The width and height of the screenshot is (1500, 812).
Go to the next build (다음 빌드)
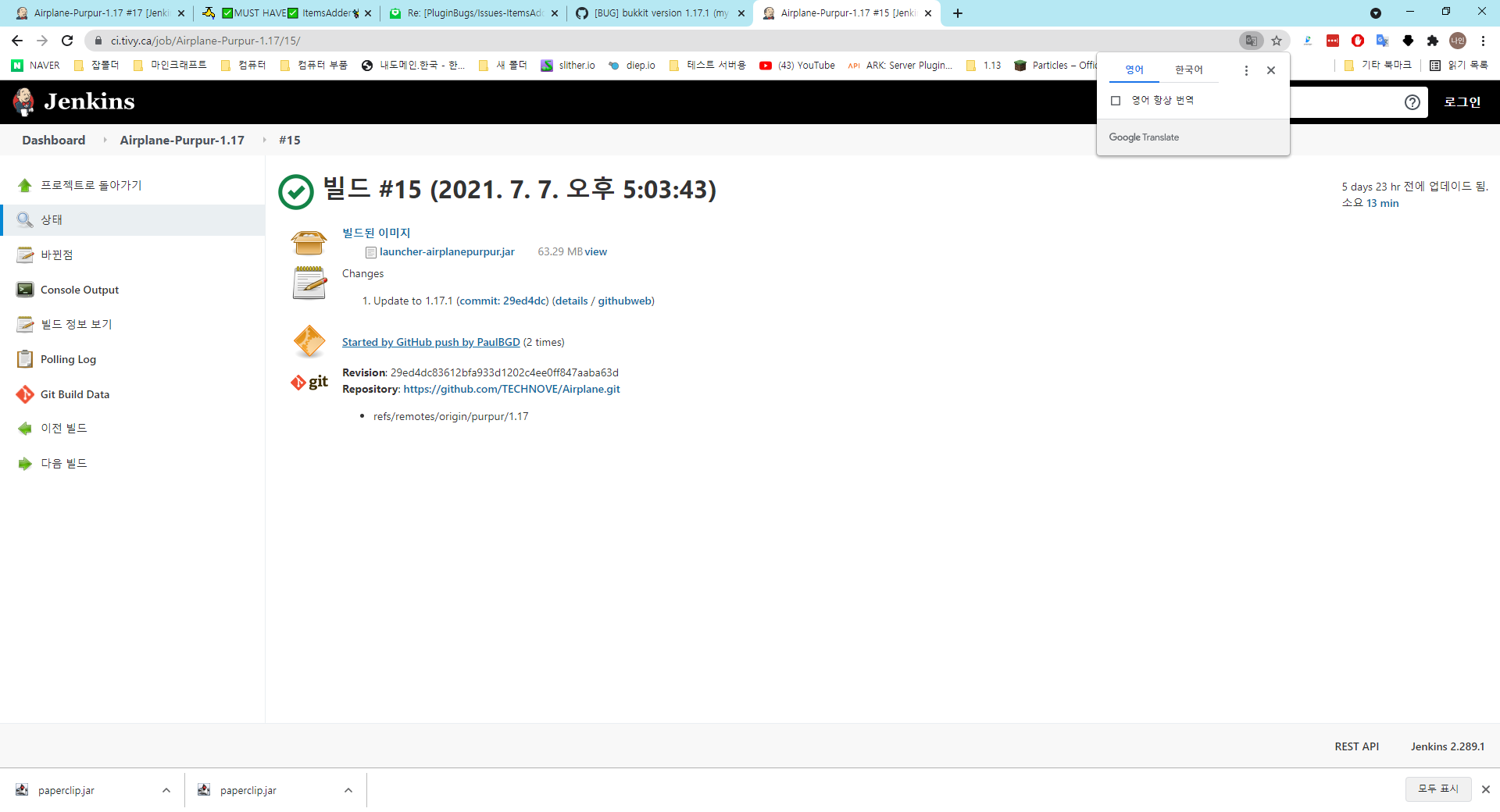[x=64, y=463]
